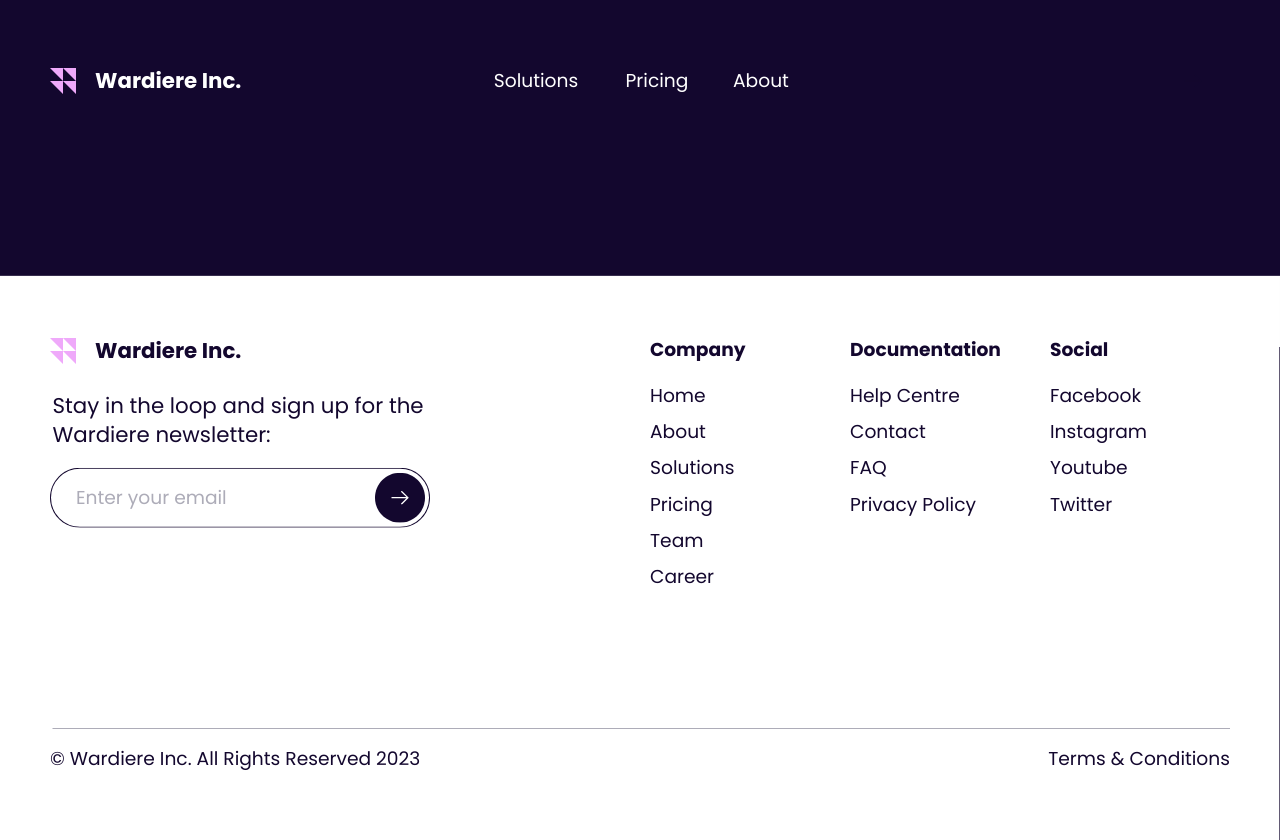The width and height of the screenshot is (1280, 840).
Task: Open Pricing in the top navigation
Action: 656,81
